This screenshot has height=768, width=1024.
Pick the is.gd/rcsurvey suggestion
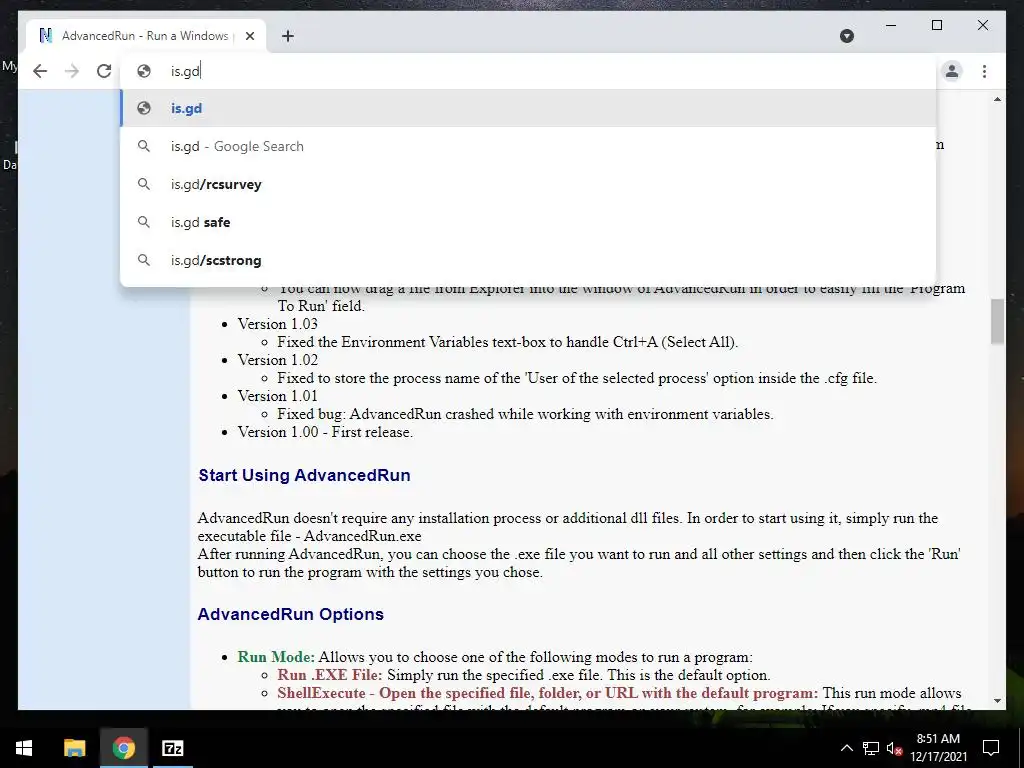[528, 184]
